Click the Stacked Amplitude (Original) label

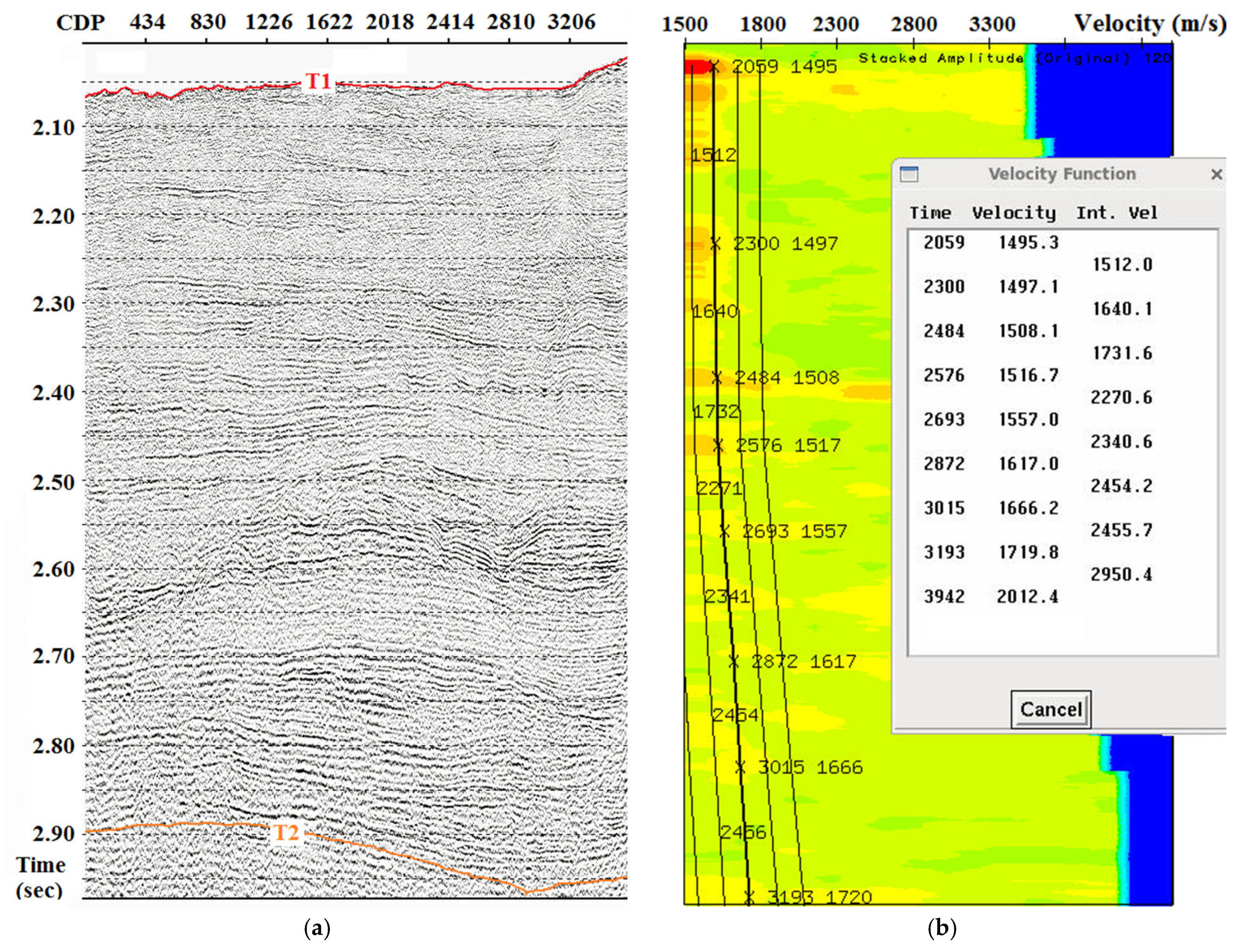(995, 58)
